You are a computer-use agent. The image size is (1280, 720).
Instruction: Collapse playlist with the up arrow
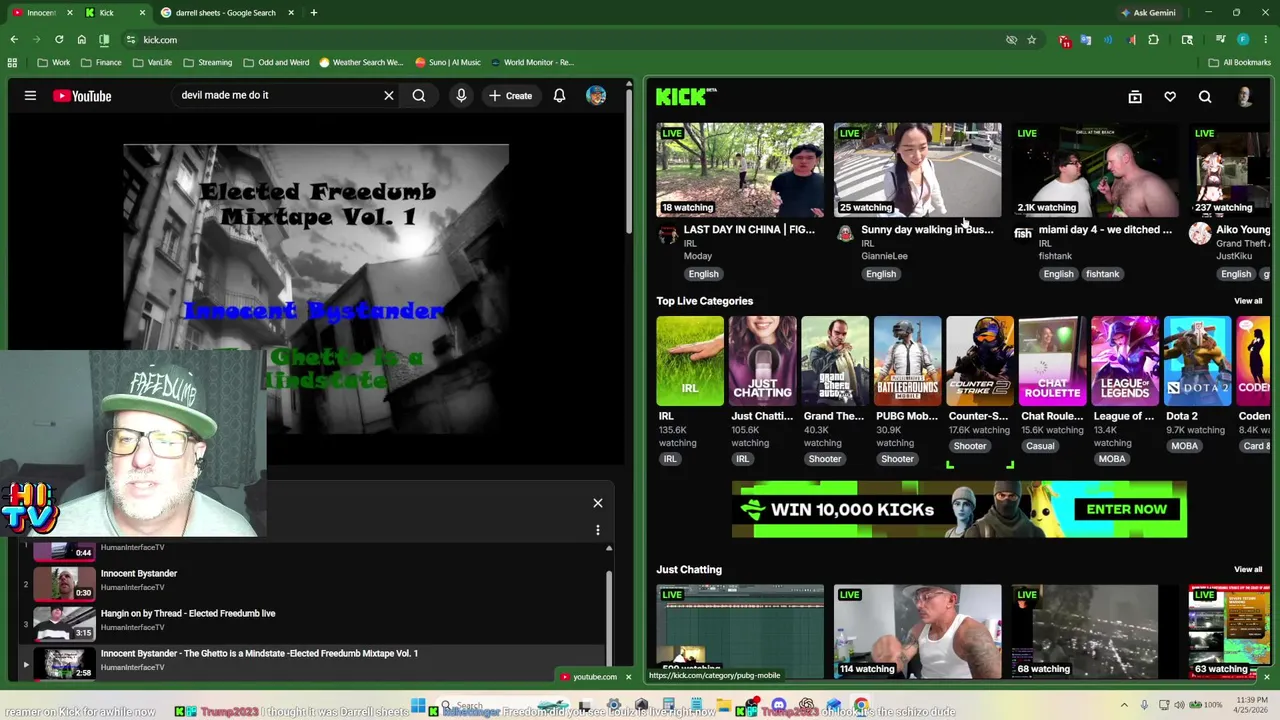(609, 548)
